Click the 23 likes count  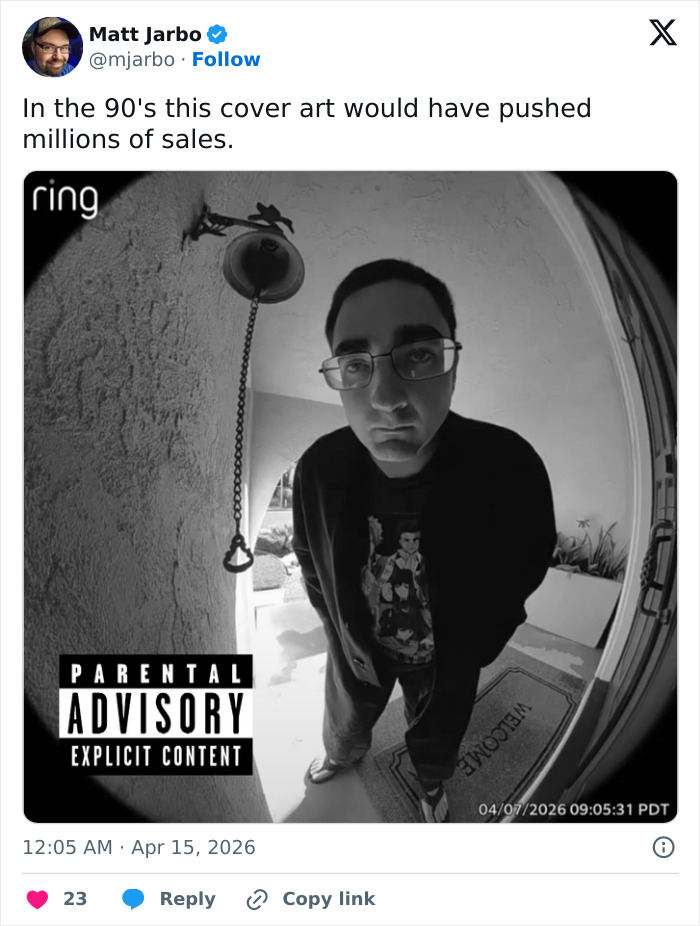point(75,899)
